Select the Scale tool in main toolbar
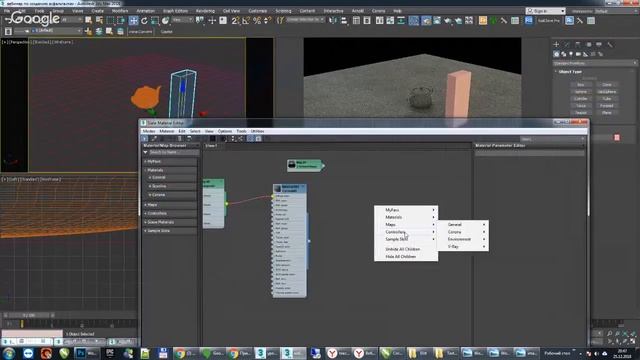 [155, 20]
